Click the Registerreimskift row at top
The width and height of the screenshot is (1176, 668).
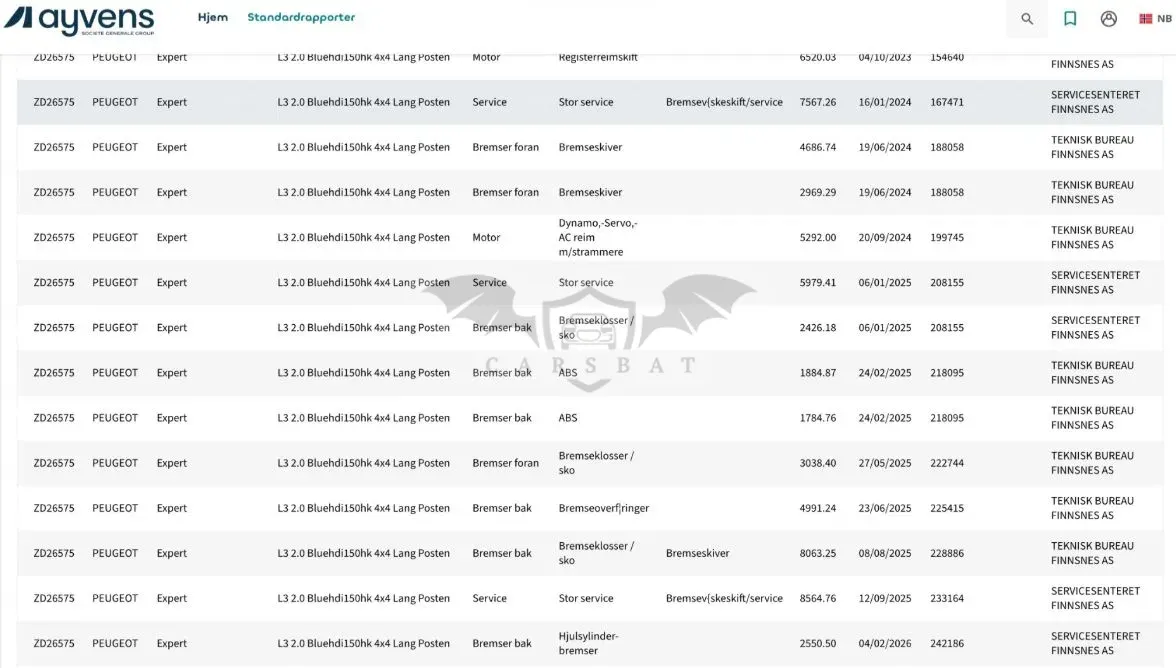[590, 57]
